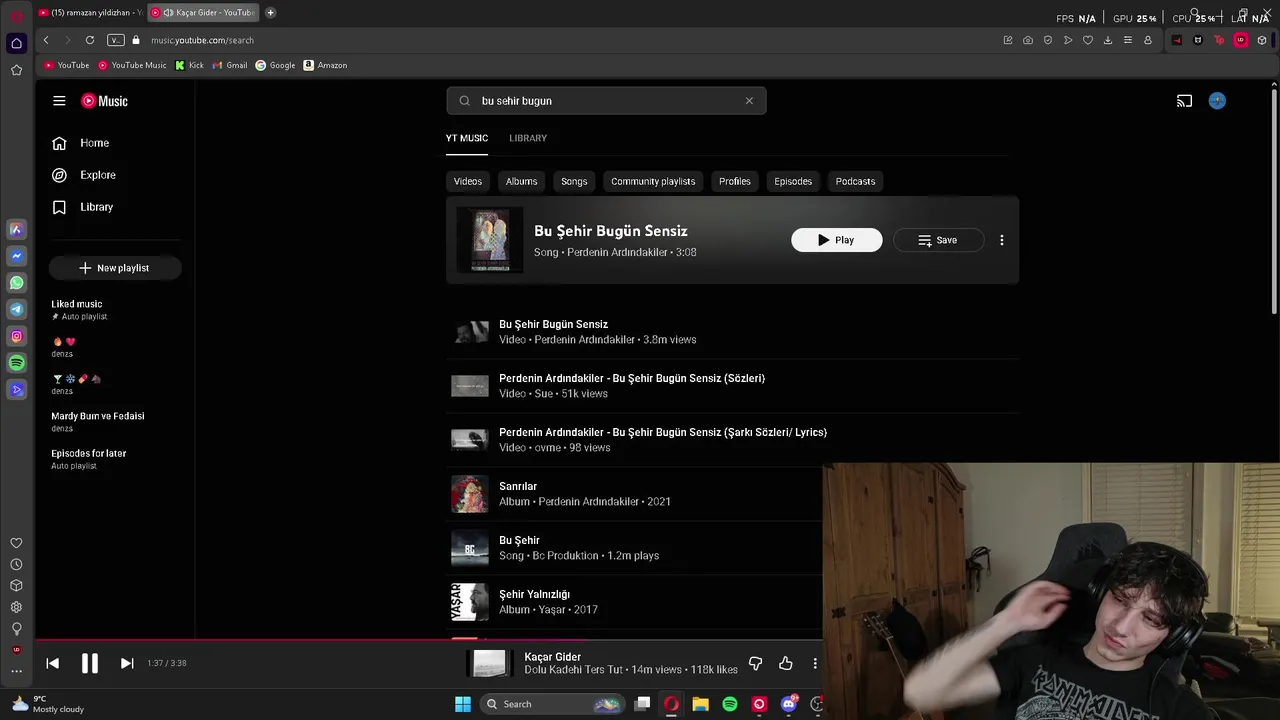Open File Explorer from the taskbar
Screen dimensions: 1280x720
[x=700, y=704]
